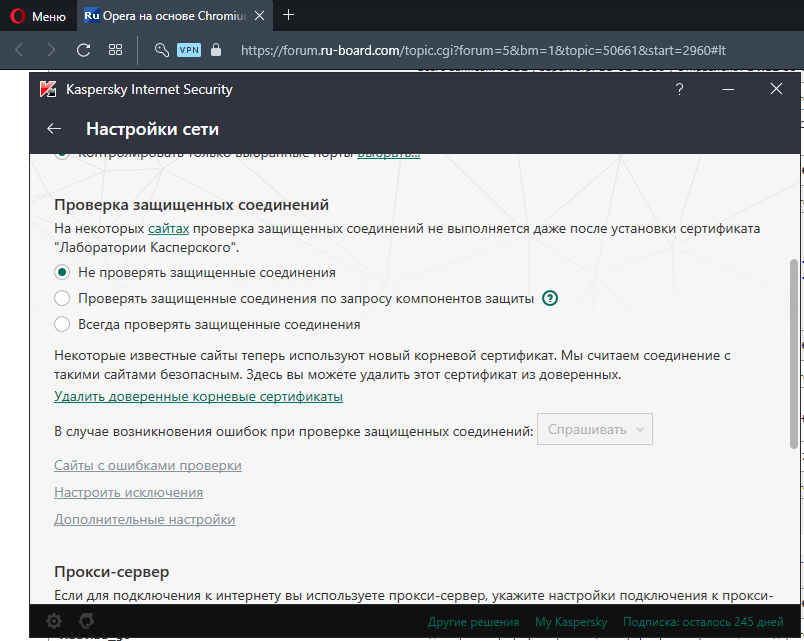Open Kaspersky help question mark
The image size is (804, 641).
(x=679, y=89)
